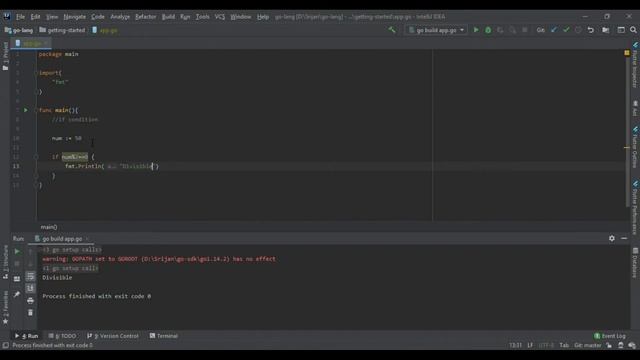Open the Edit menu
The width and height of the screenshot is (640, 360).
pyautogui.click(x=36, y=17)
